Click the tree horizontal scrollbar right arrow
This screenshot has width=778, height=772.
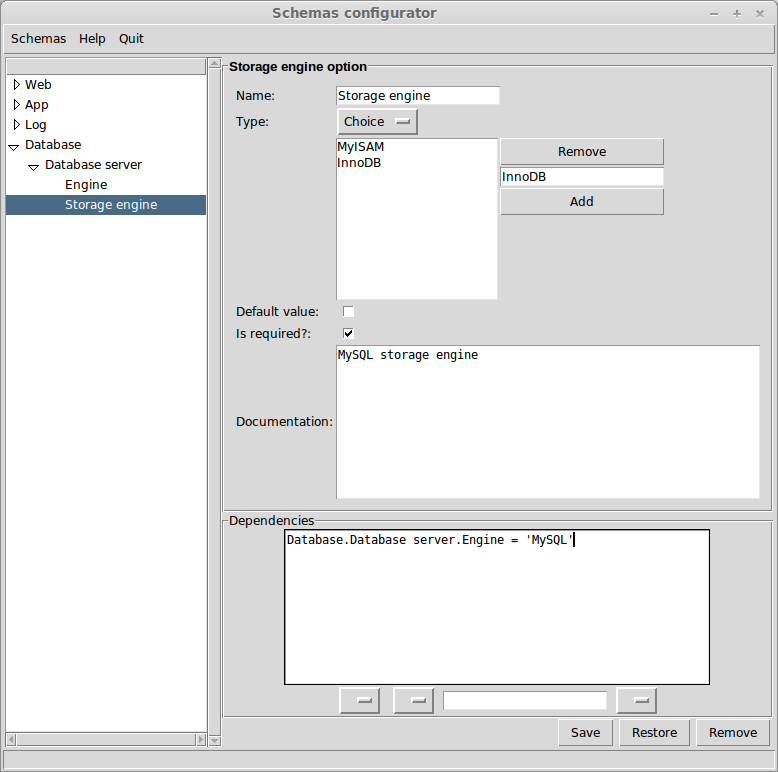(200, 740)
